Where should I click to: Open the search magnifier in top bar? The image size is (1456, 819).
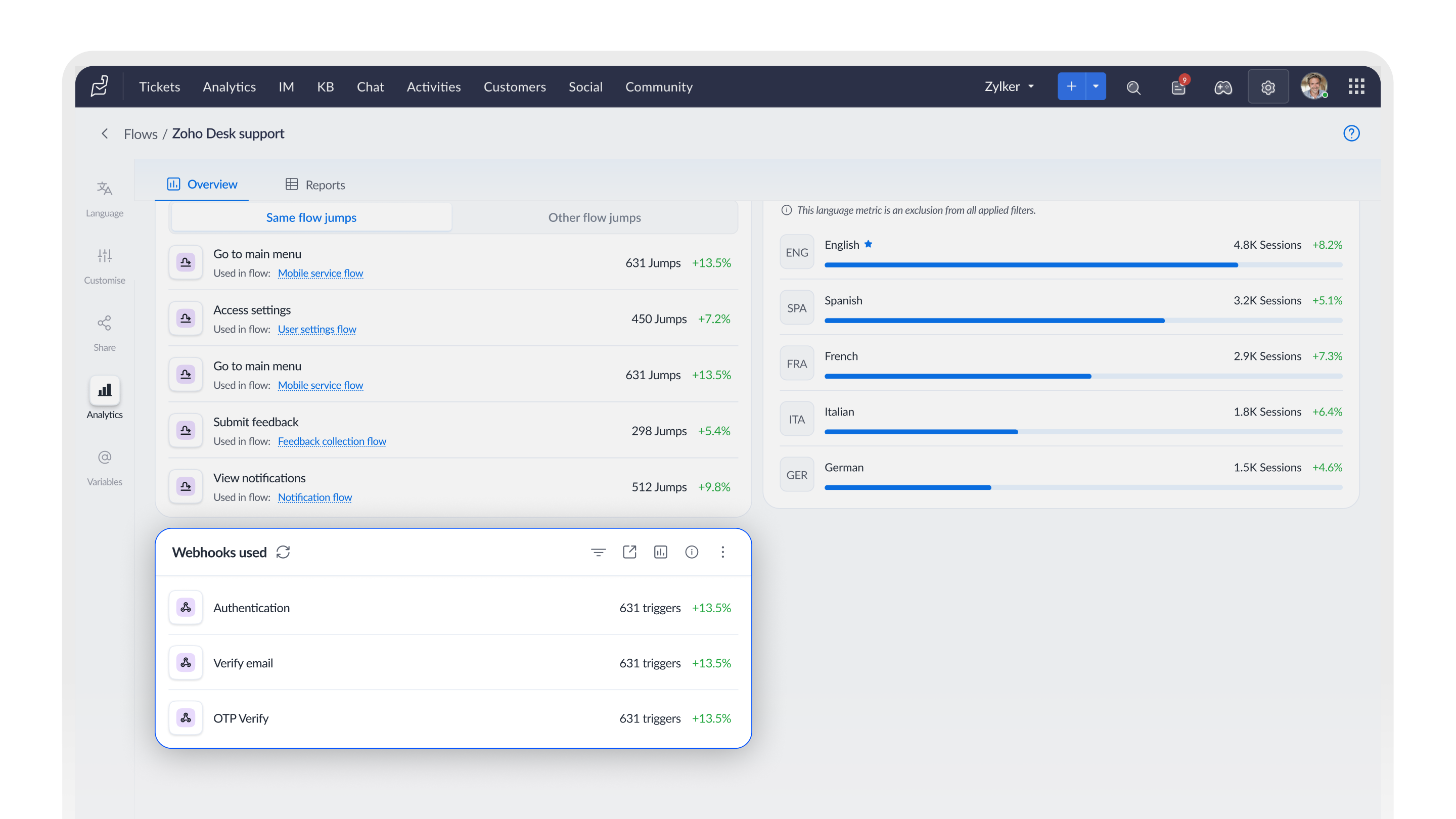(1133, 87)
